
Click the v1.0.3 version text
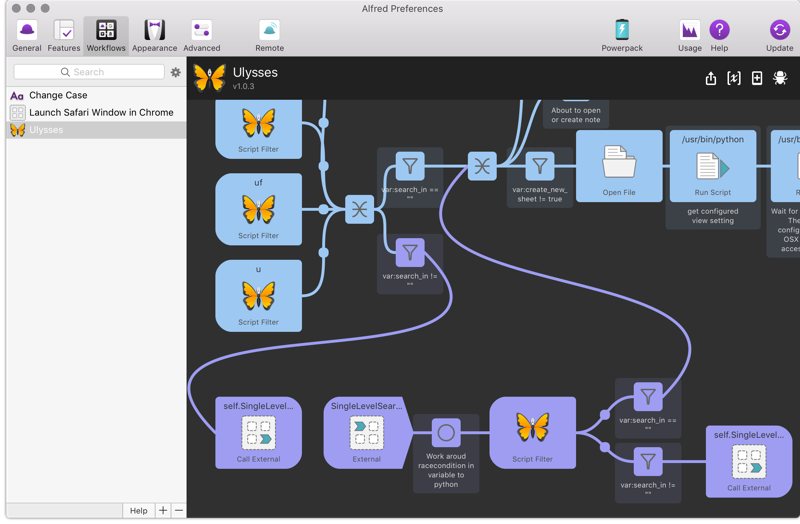pos(243,86)
